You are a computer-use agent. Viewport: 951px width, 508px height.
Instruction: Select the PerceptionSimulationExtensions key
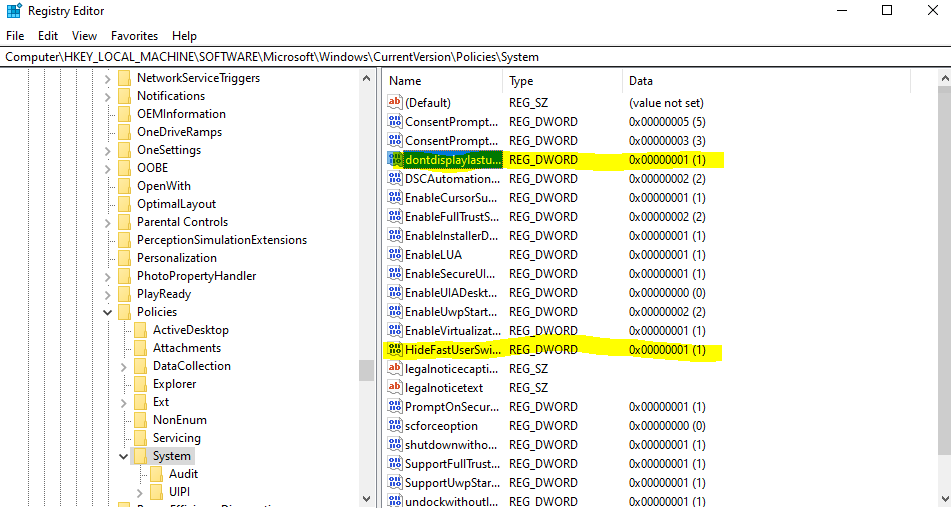(222, 240)
